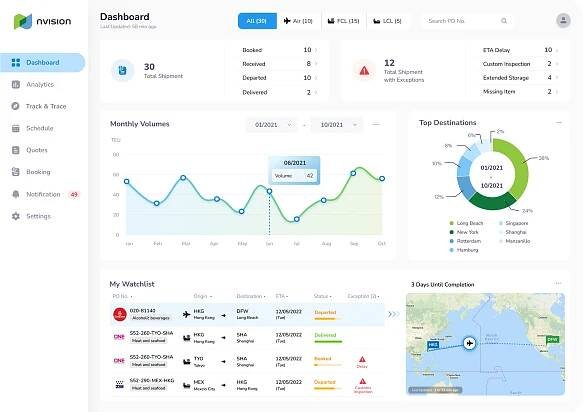Select the FCL (15) filter tab

[344, 21]
